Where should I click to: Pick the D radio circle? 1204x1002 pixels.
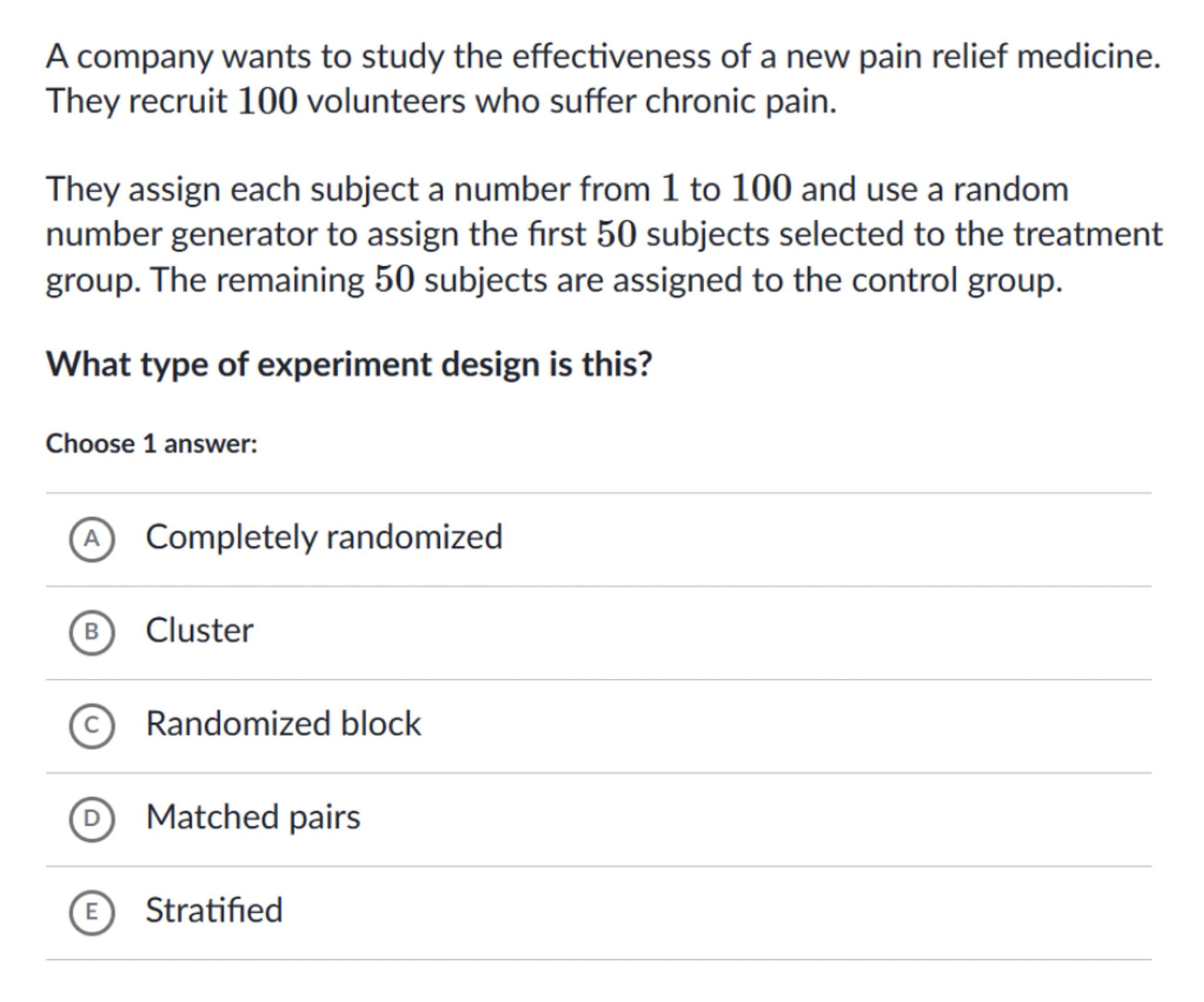coord(92,818)
